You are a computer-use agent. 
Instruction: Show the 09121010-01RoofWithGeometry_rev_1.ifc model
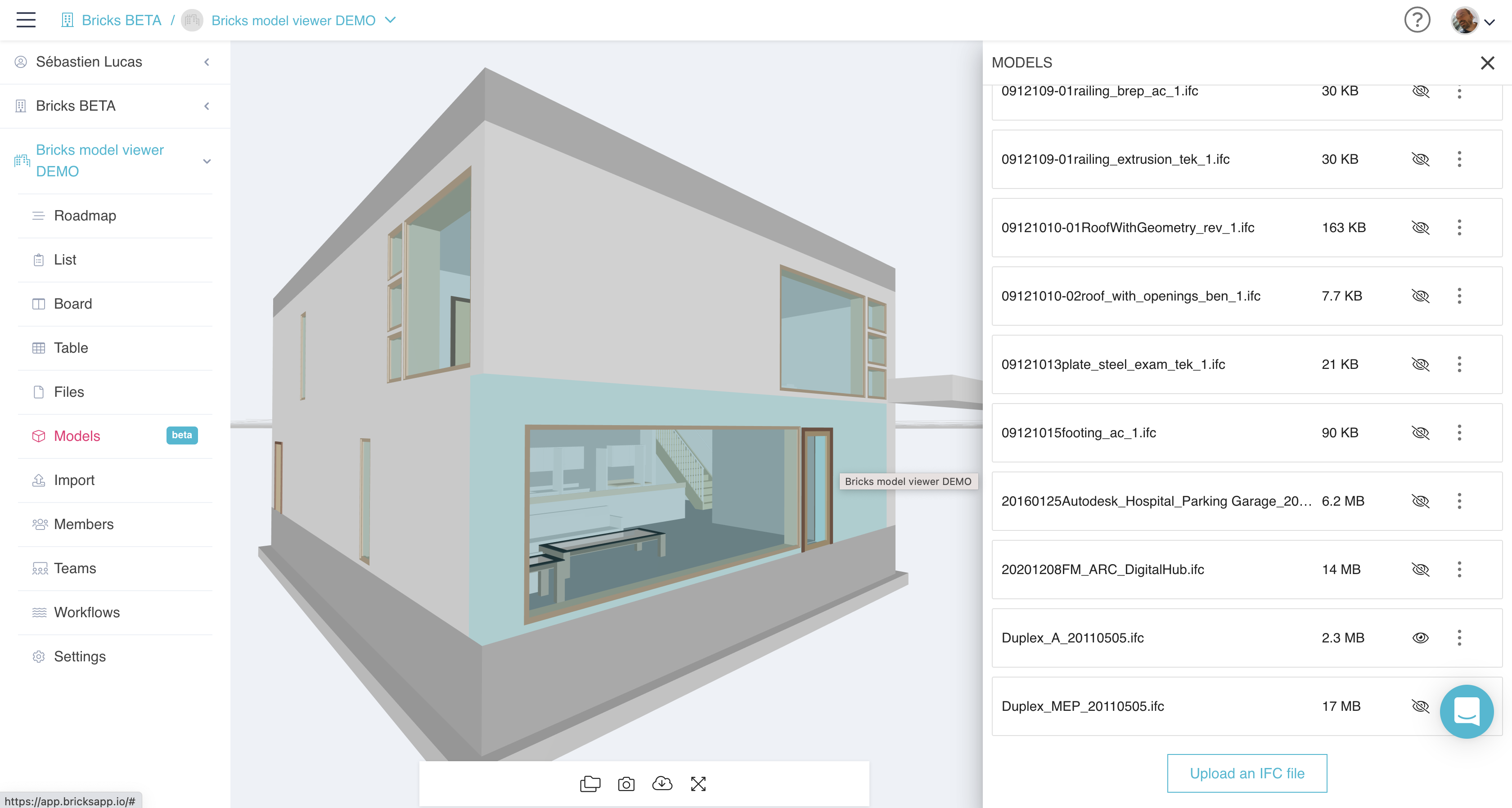tap(1421, 228)
